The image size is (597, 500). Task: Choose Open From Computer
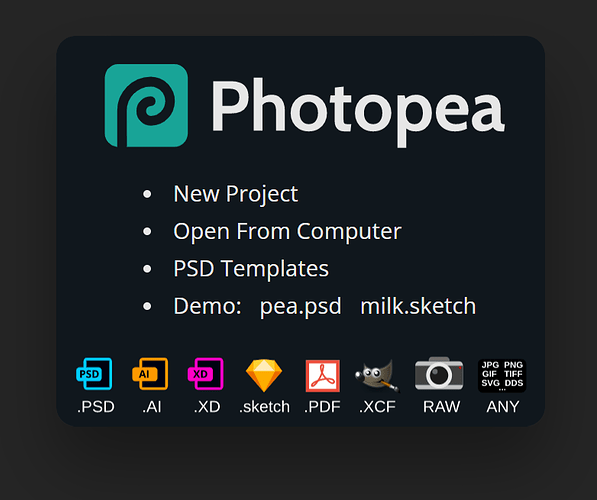pos(287,232)
